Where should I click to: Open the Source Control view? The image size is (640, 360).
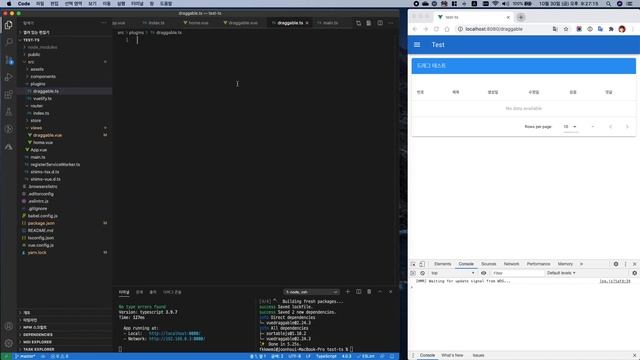[x=9, y=60]
